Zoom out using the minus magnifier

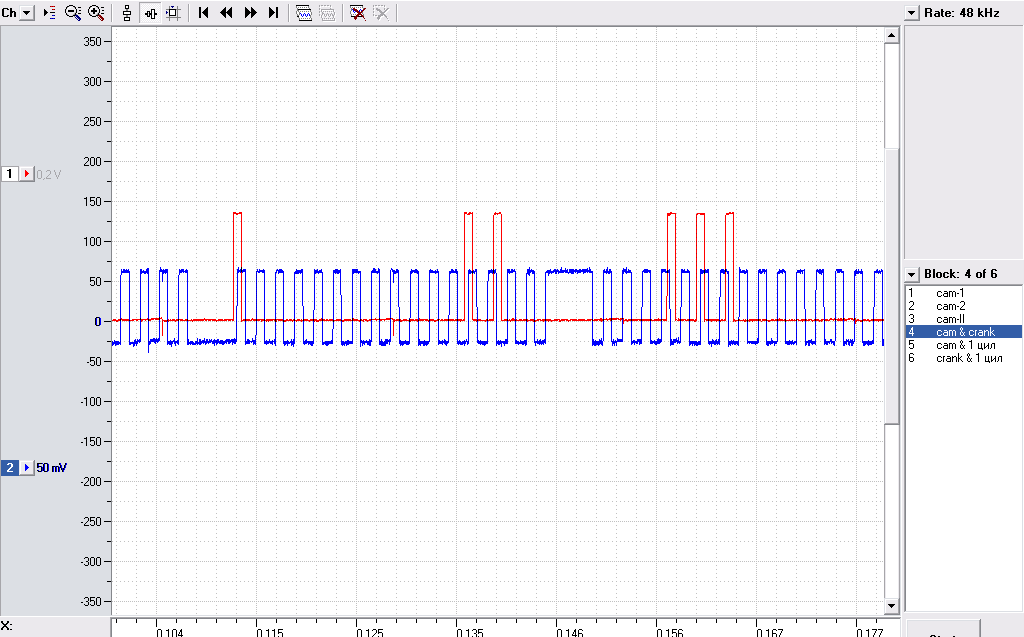72,12
